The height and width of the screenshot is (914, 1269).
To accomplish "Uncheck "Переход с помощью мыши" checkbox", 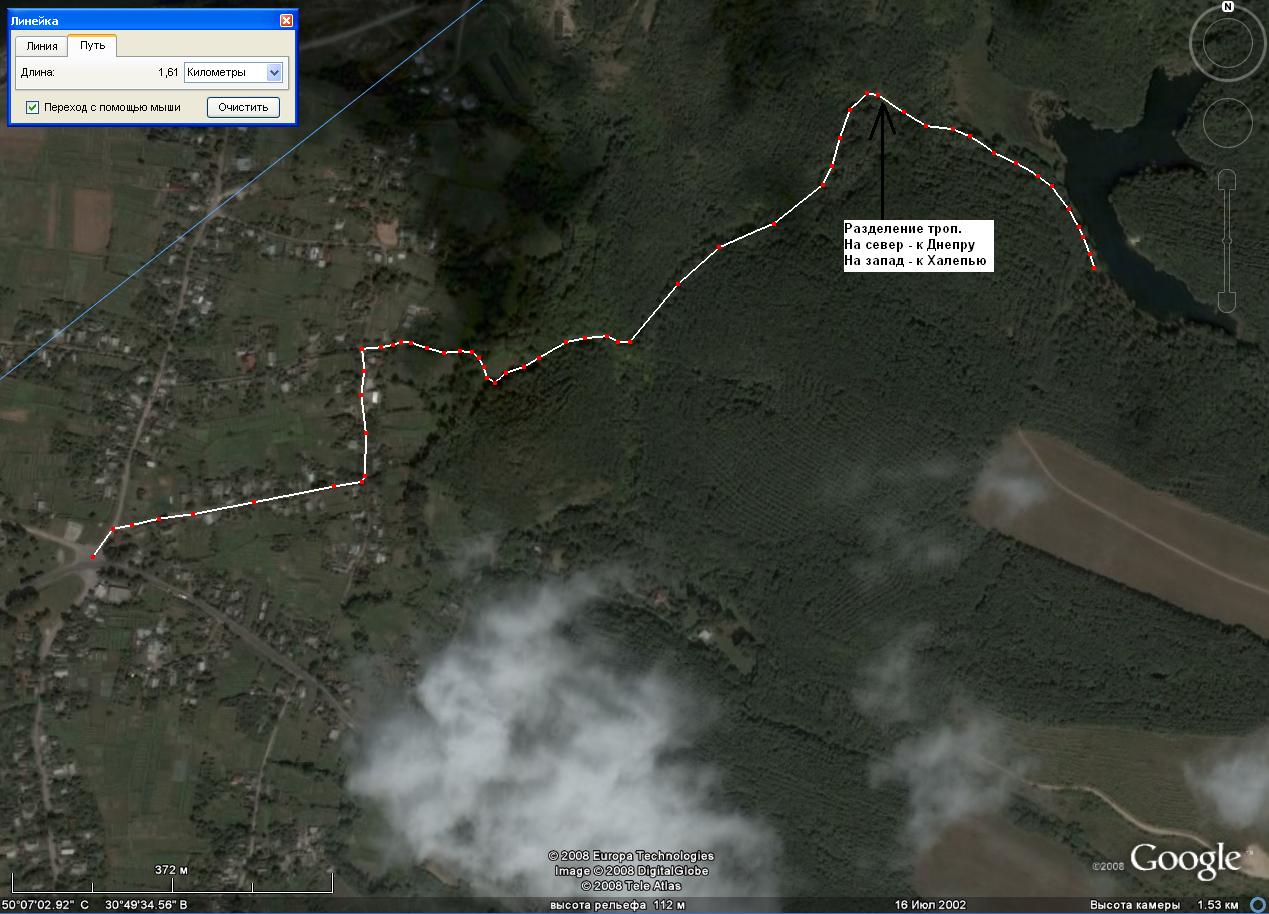I will click(x=33, y=107).
